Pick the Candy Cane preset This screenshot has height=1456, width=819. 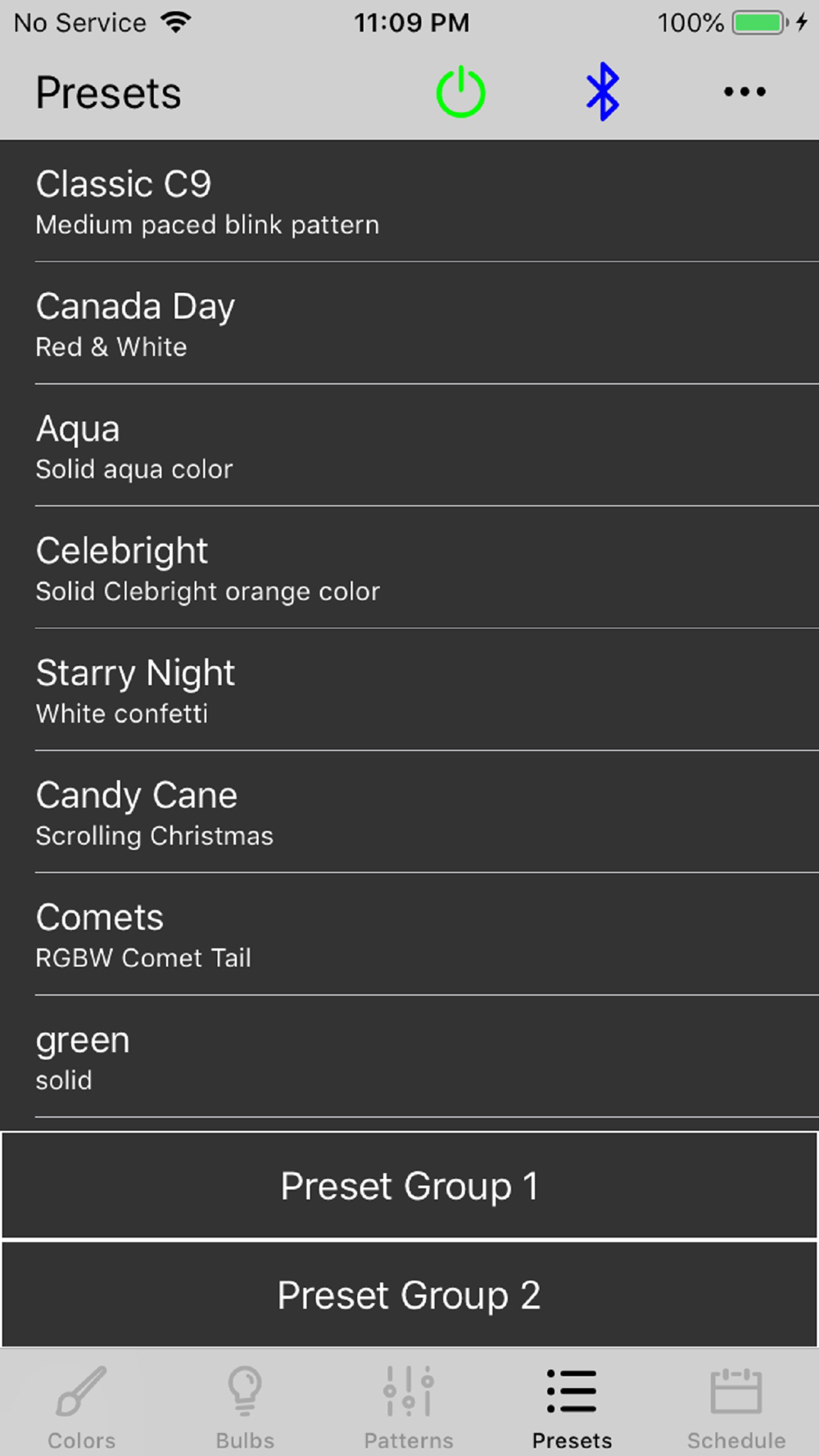409,812
